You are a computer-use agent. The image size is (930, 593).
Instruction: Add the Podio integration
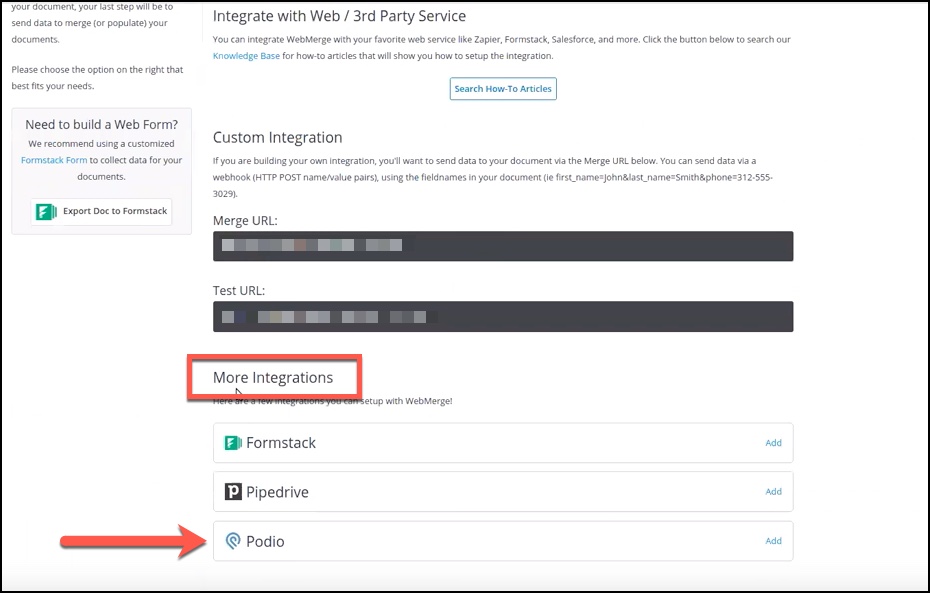coord(773,541)
